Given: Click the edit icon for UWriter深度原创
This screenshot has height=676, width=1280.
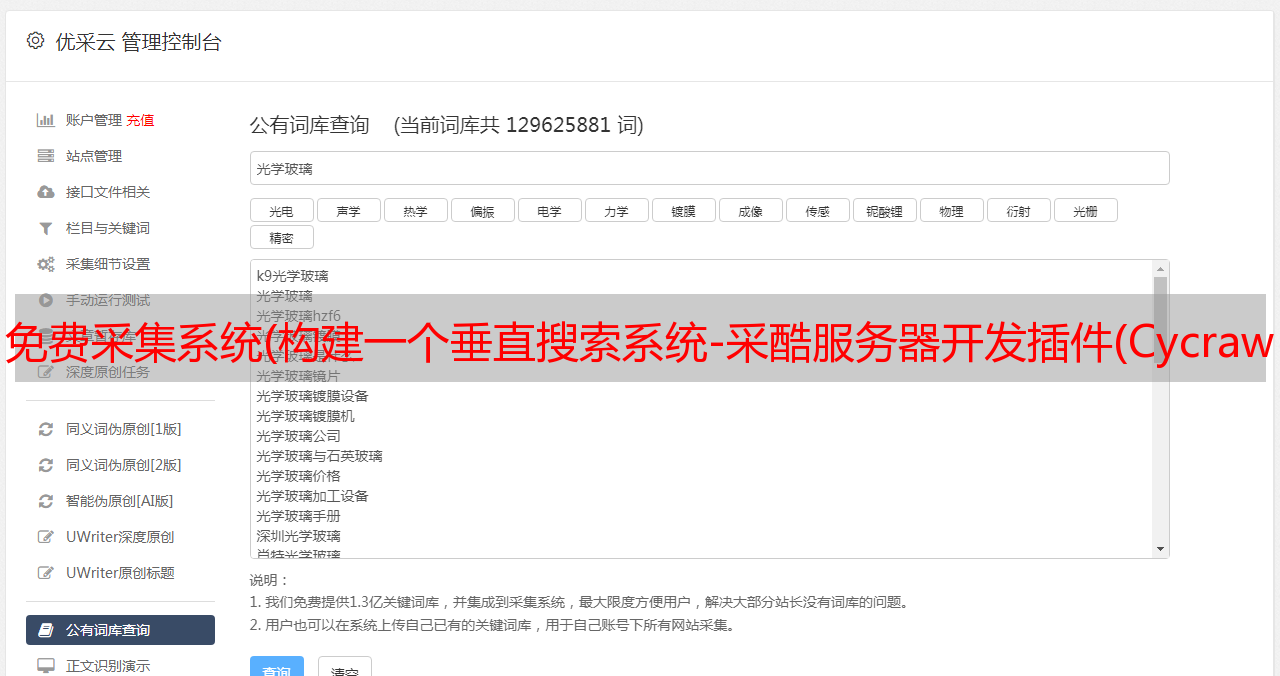Looking at the screenshot, I should coord(46,537).
